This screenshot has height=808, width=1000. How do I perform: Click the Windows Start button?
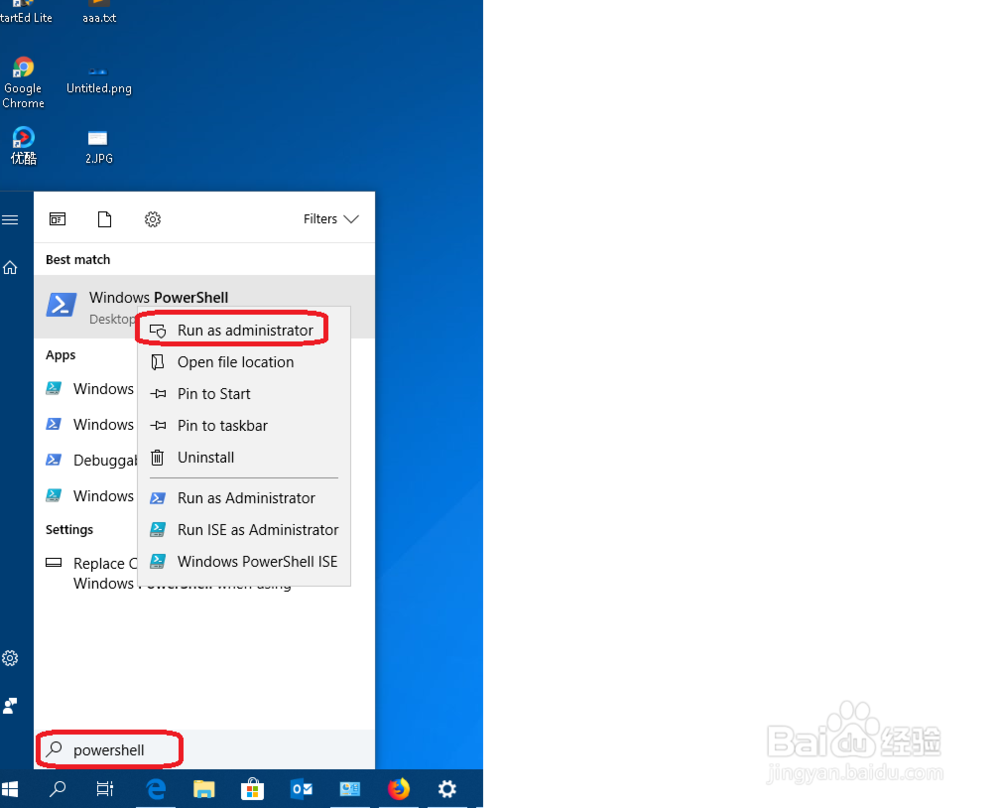(10, 789)
